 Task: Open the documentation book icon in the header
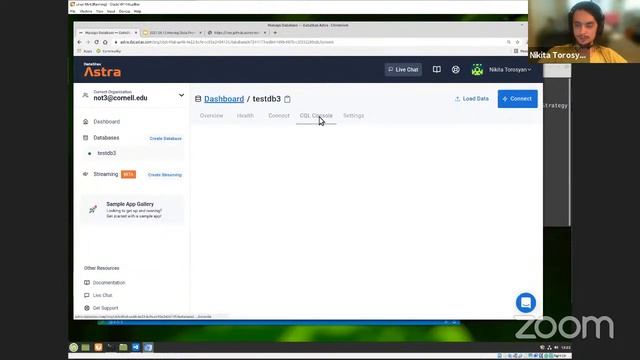point(437,69)
